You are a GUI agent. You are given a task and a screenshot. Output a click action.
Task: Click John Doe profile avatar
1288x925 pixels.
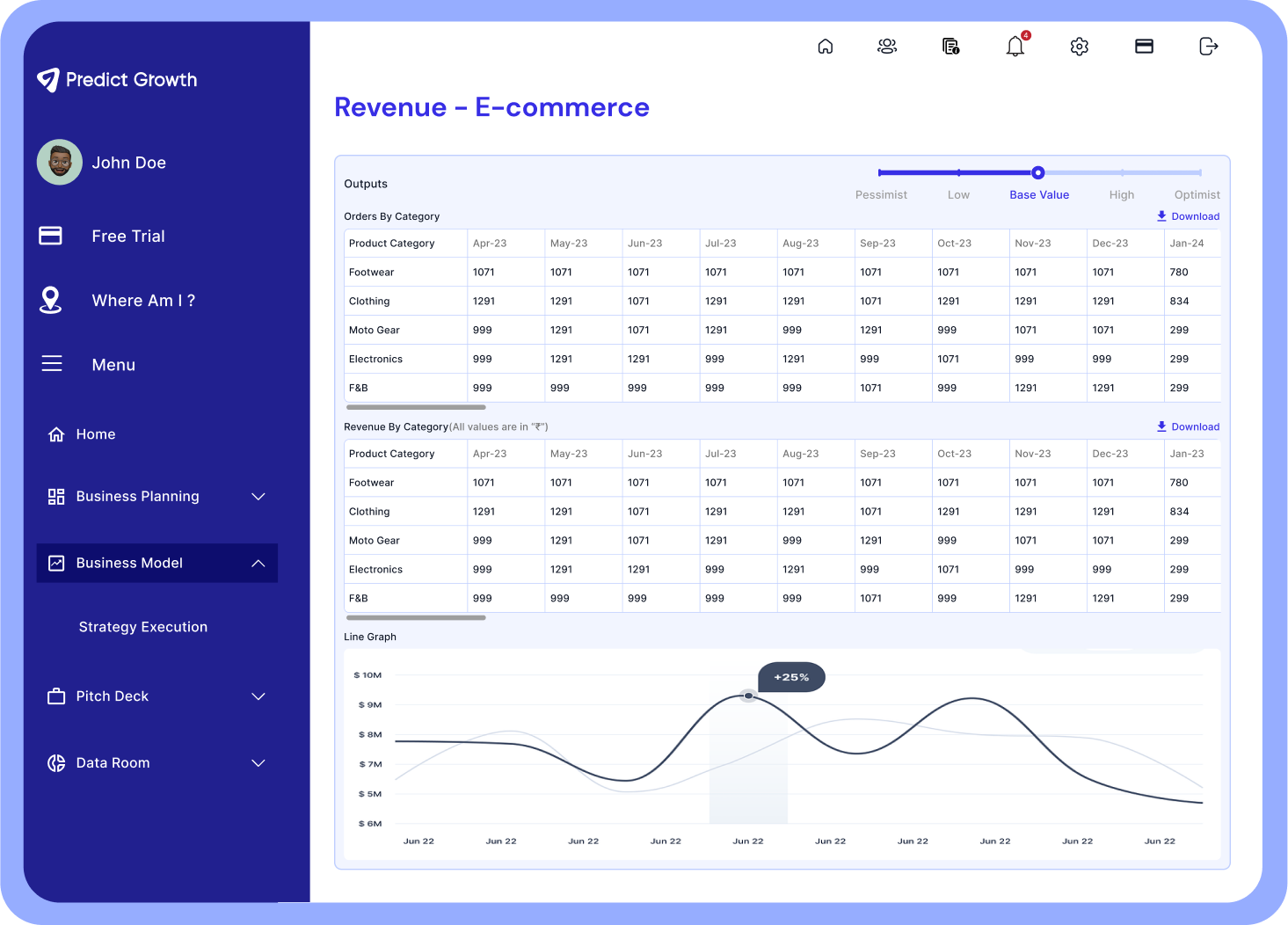pyautogui.click(x=60, y=163)
